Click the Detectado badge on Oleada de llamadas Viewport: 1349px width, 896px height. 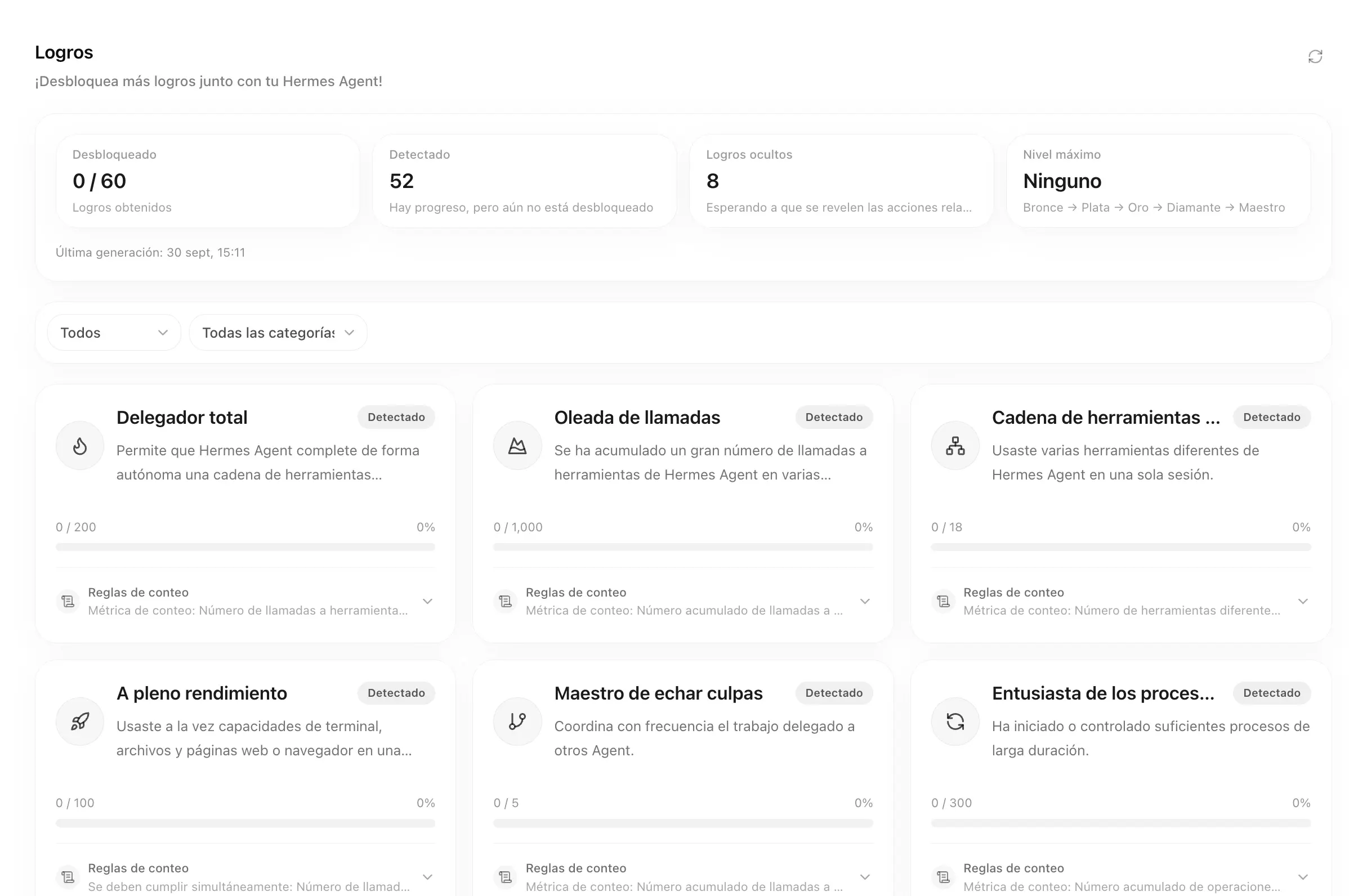tap(834, 417)
